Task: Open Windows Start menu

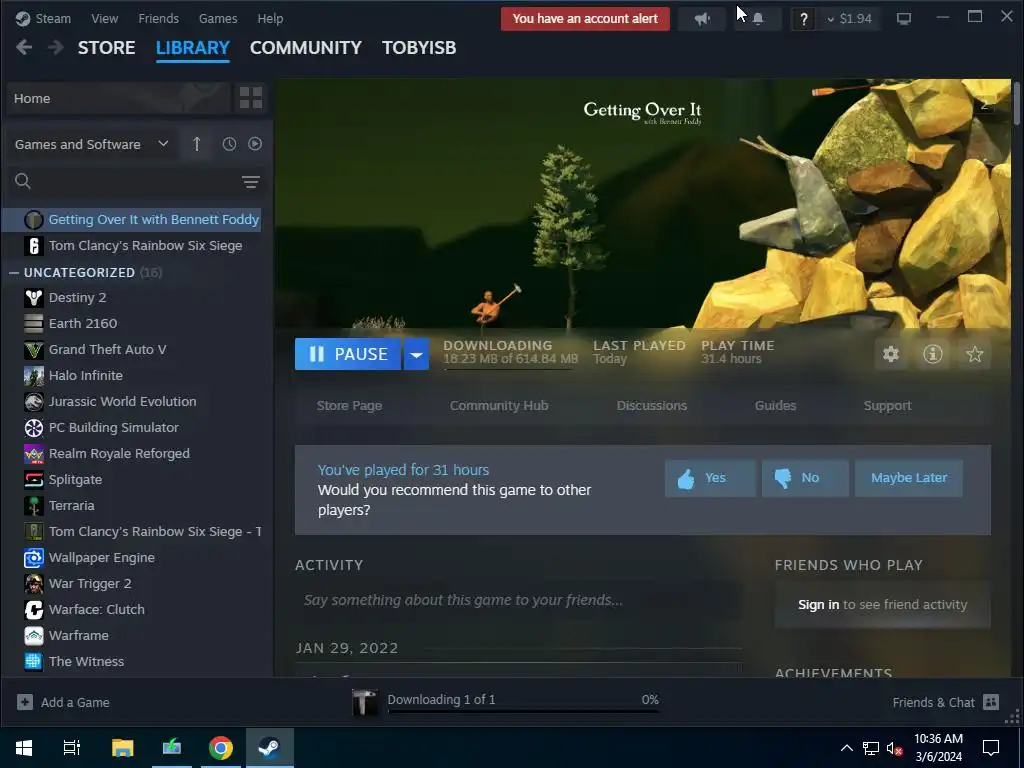Action: (x=24, y=748)
